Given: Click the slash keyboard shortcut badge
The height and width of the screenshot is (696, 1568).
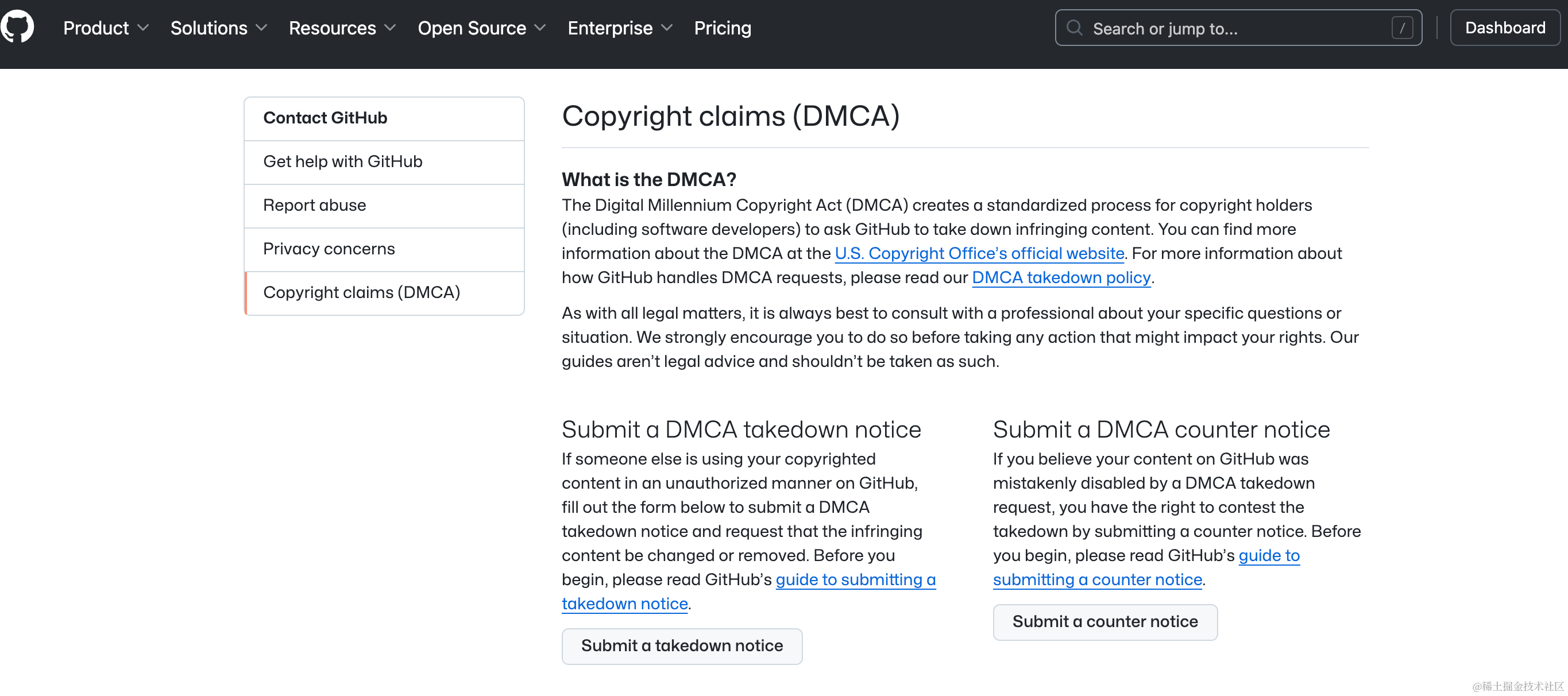Looking at the screenshot, I should point(1402,28).
